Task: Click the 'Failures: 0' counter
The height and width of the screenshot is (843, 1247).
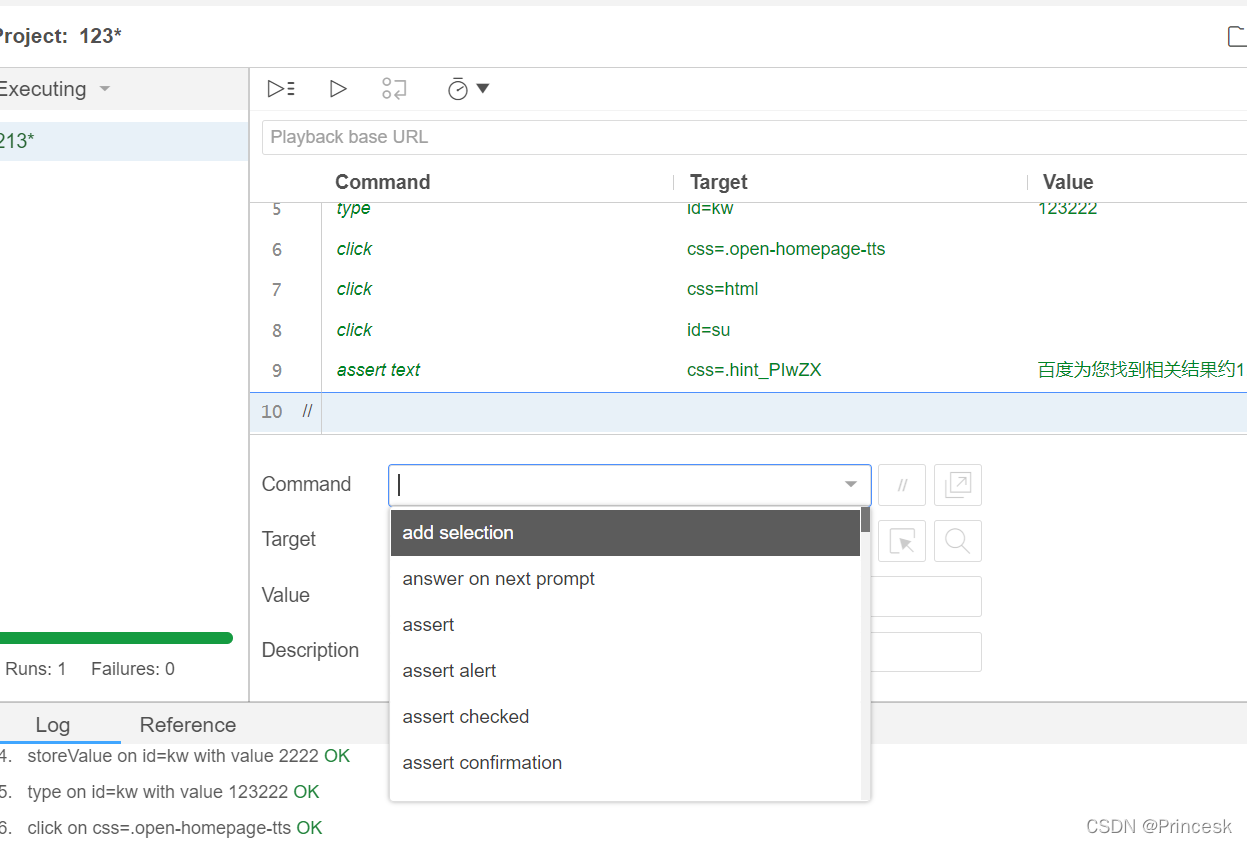Action: 133,669
